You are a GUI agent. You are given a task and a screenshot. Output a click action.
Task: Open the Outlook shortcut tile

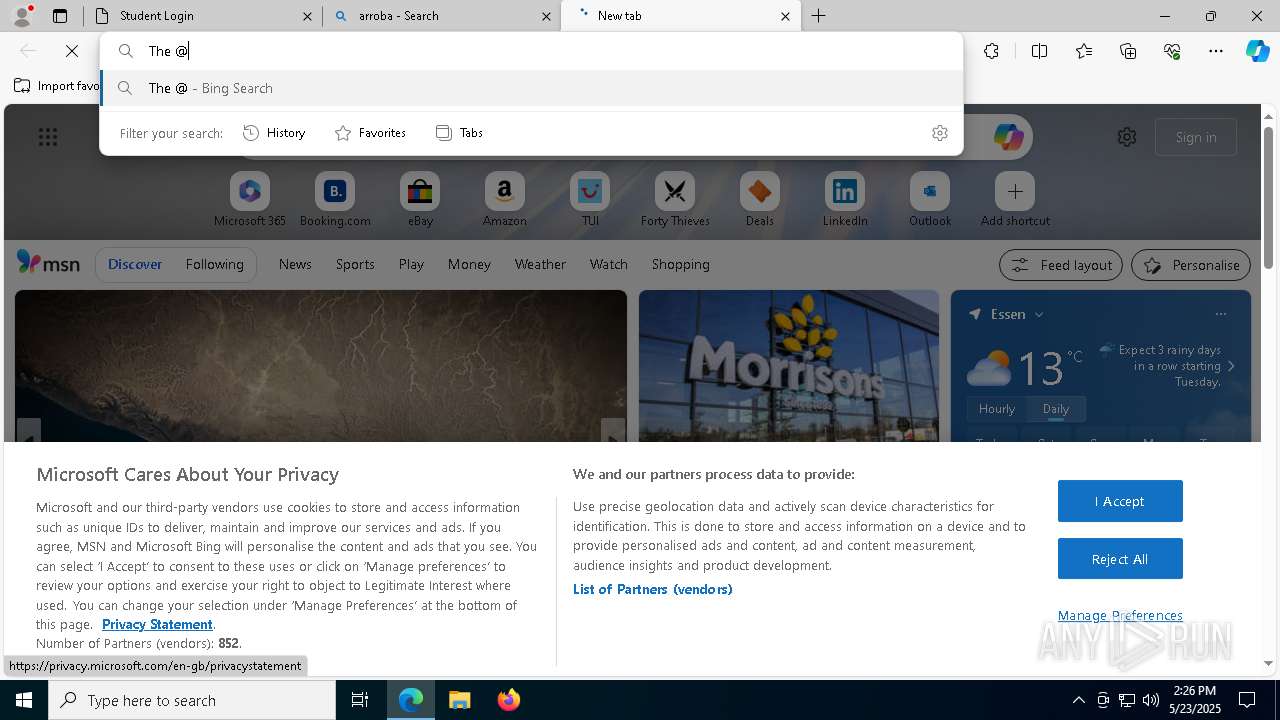(930, 199)
